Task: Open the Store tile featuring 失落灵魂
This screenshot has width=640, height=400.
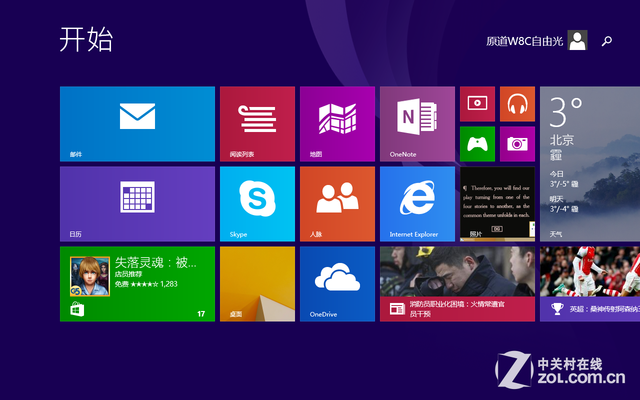Action: [137, 284]
